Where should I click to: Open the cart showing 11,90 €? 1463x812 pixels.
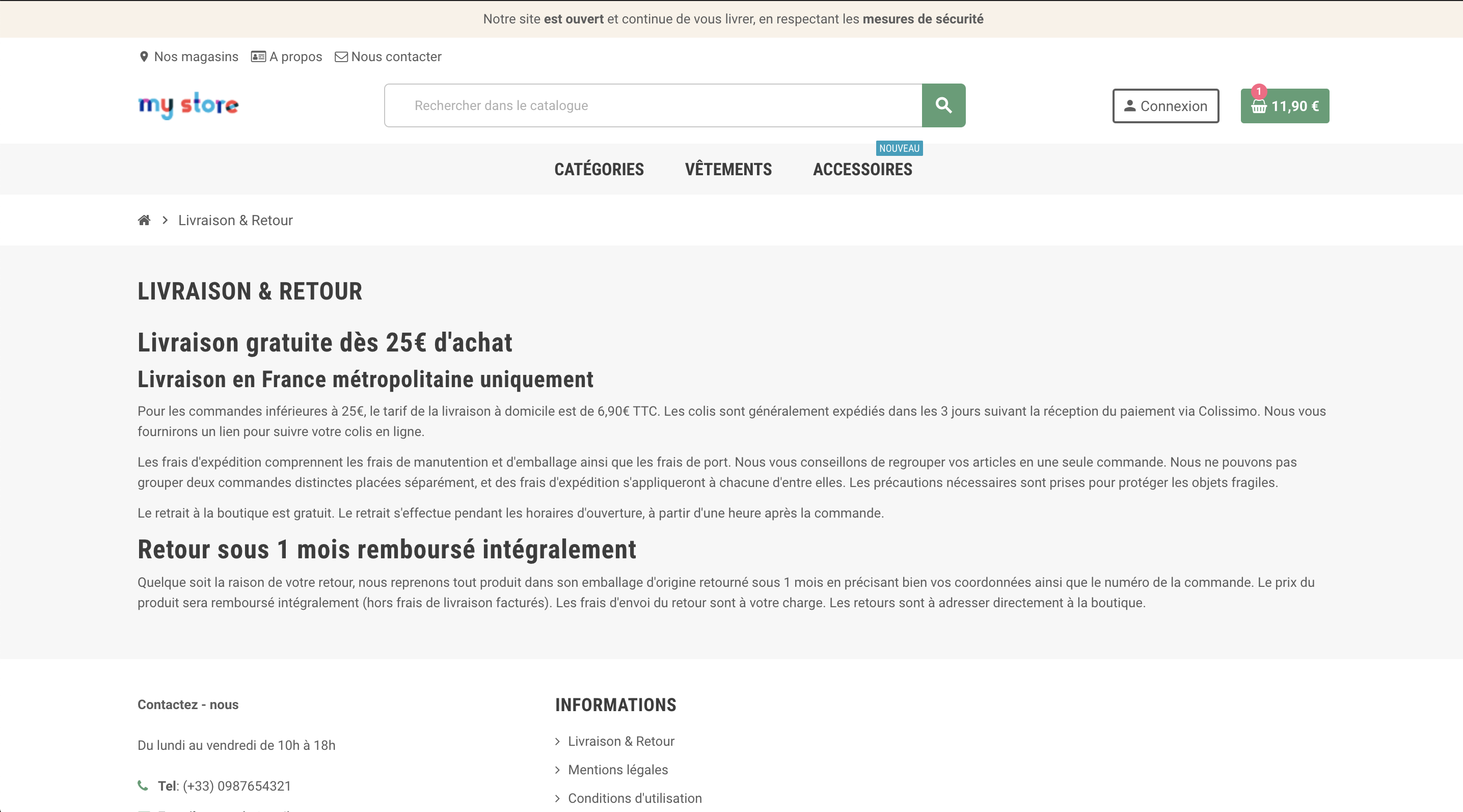1285,106
